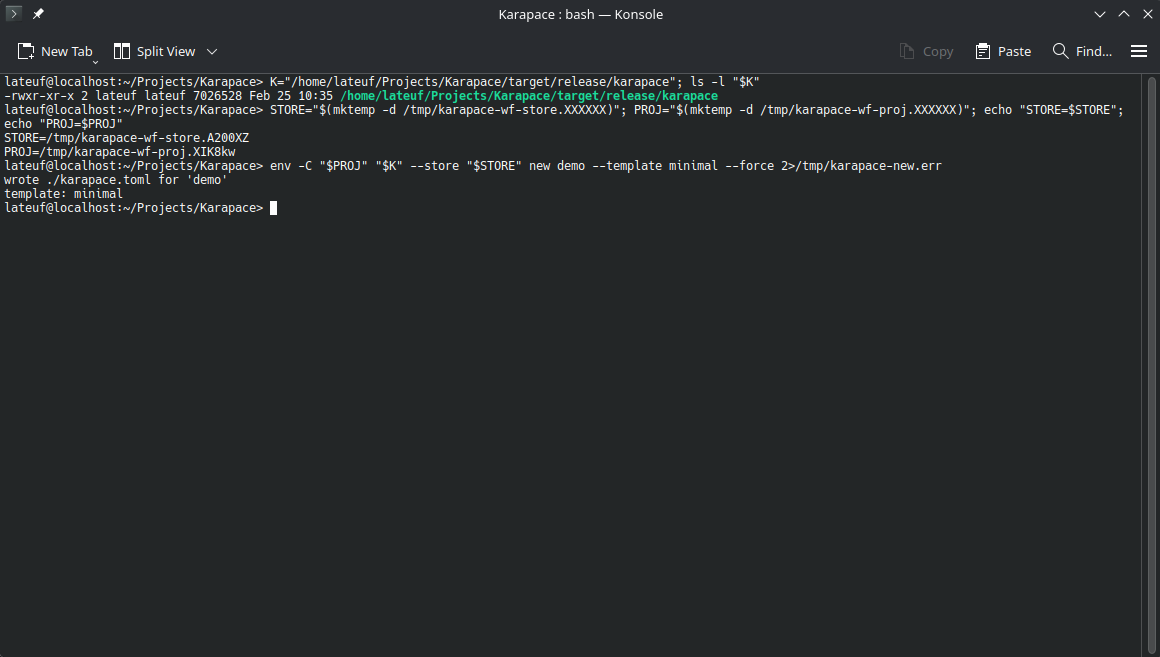Click the green karapace binary path
The image size is (1160, 657).
click(528, 96)
